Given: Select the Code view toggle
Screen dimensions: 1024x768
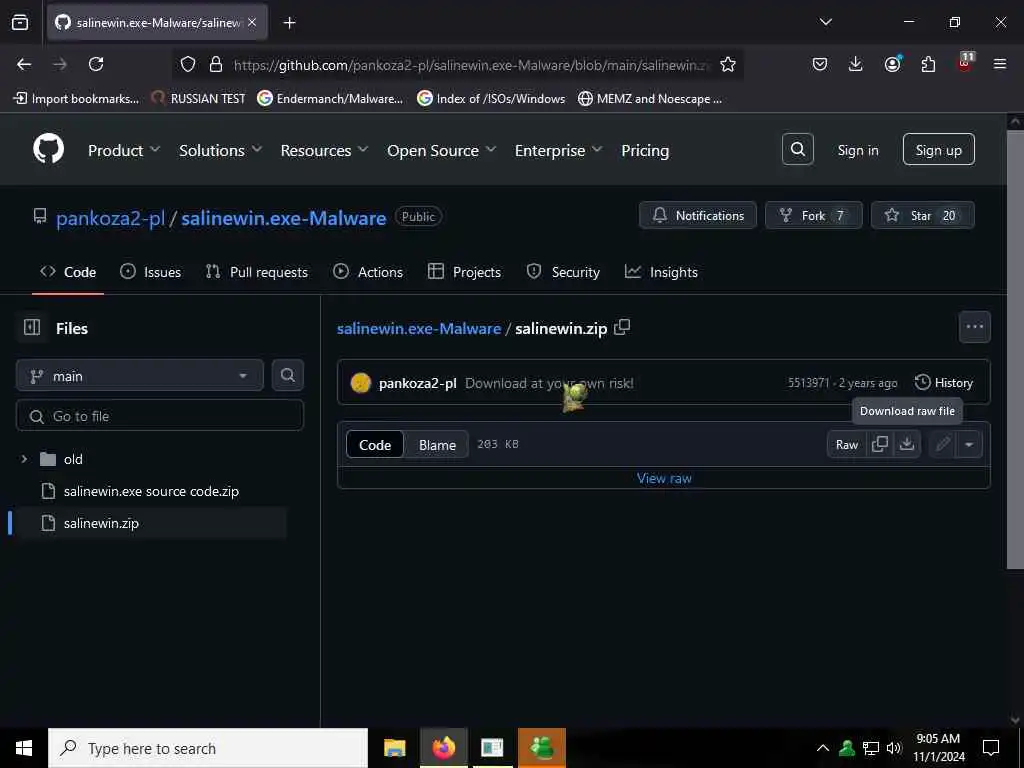Looking at the screenshot, I should pos(375,445).
